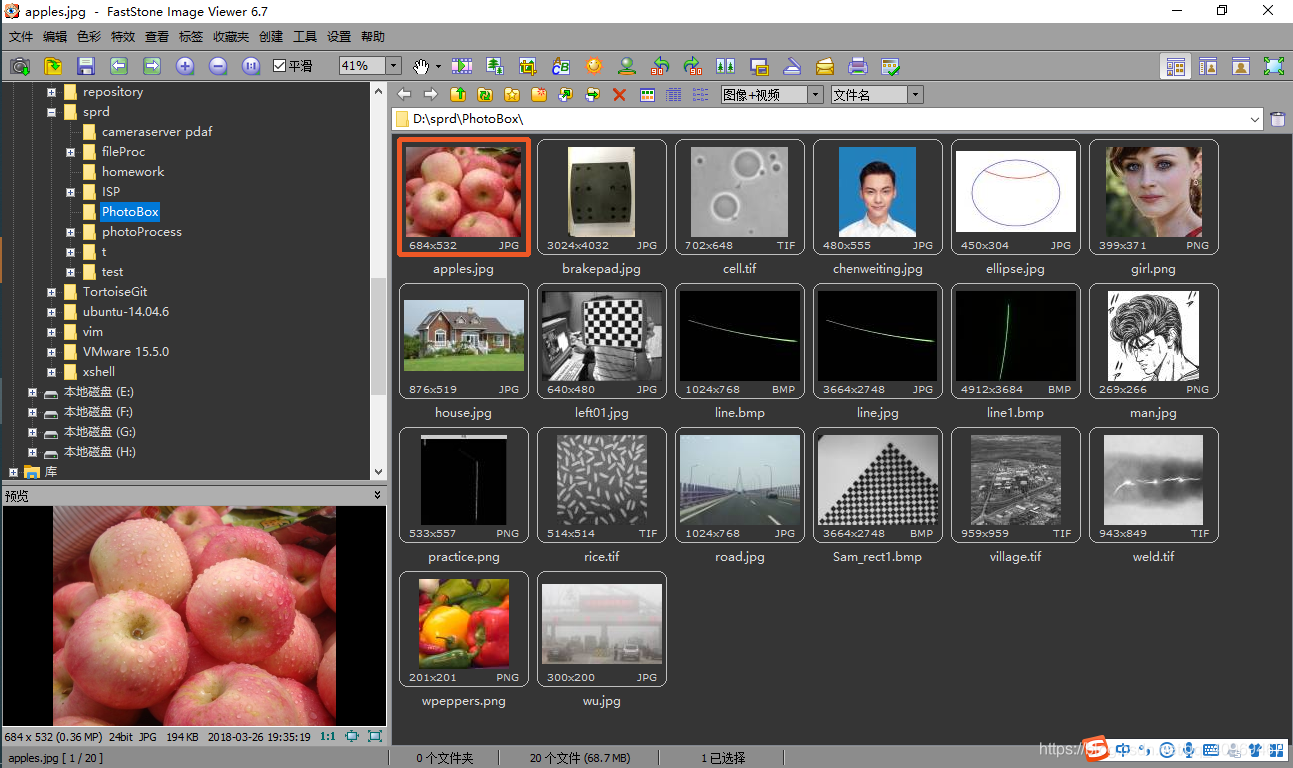Image resolution: width=1293 pixels, height=768 pixels.
Task: Switch to windowed view with thumbnails
Action: pos(1208,66)
